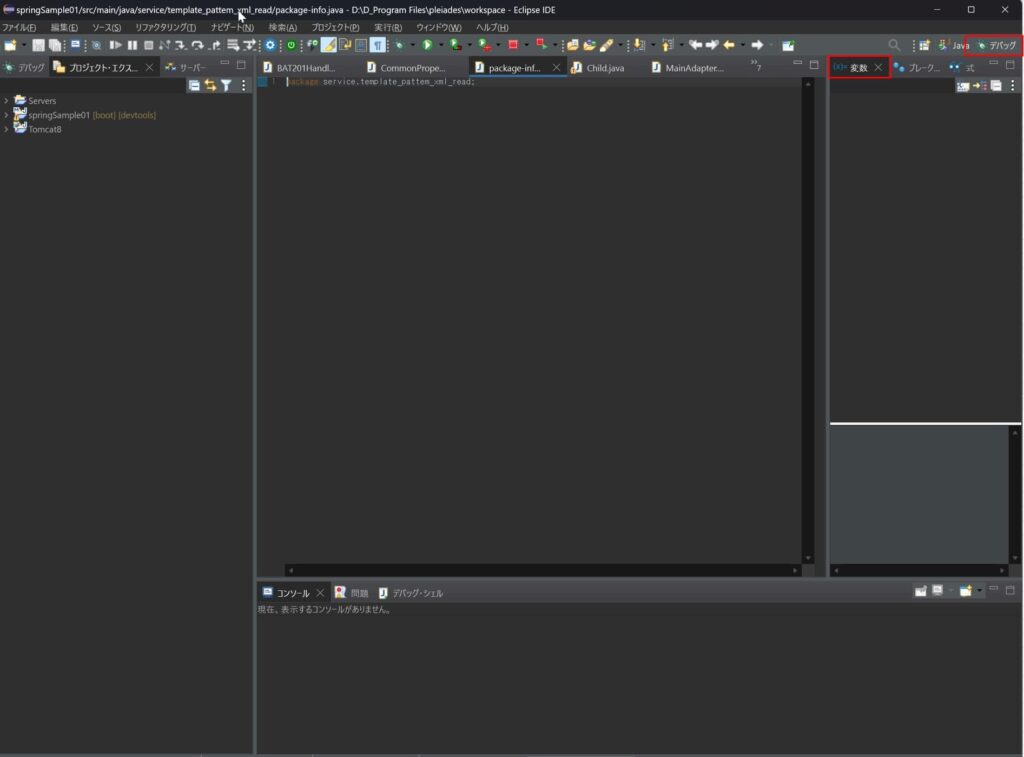
Task: Click the green Run launch icon
Action: 427,45
